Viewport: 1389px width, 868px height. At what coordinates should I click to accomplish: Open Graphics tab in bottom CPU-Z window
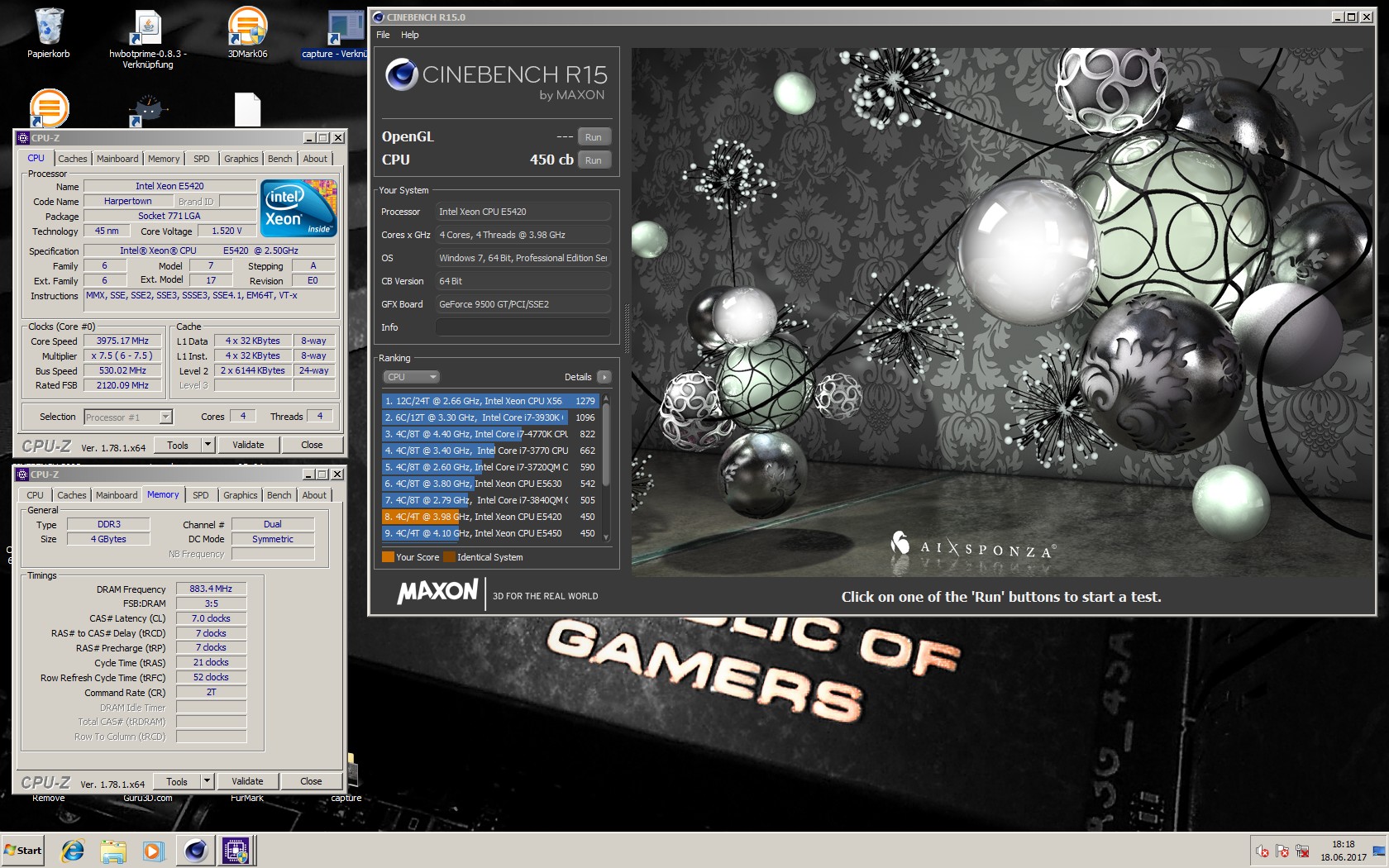coord(241,495)
